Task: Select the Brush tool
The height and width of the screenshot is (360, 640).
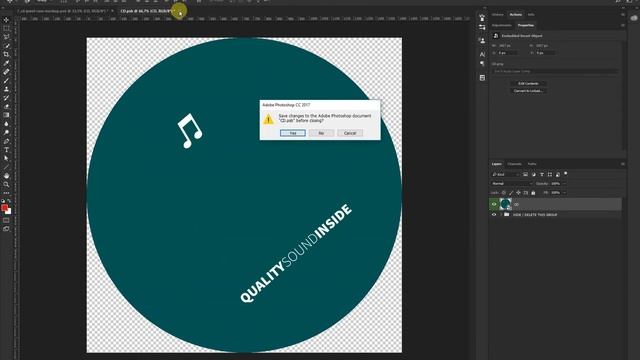Action: click(6, 80)
